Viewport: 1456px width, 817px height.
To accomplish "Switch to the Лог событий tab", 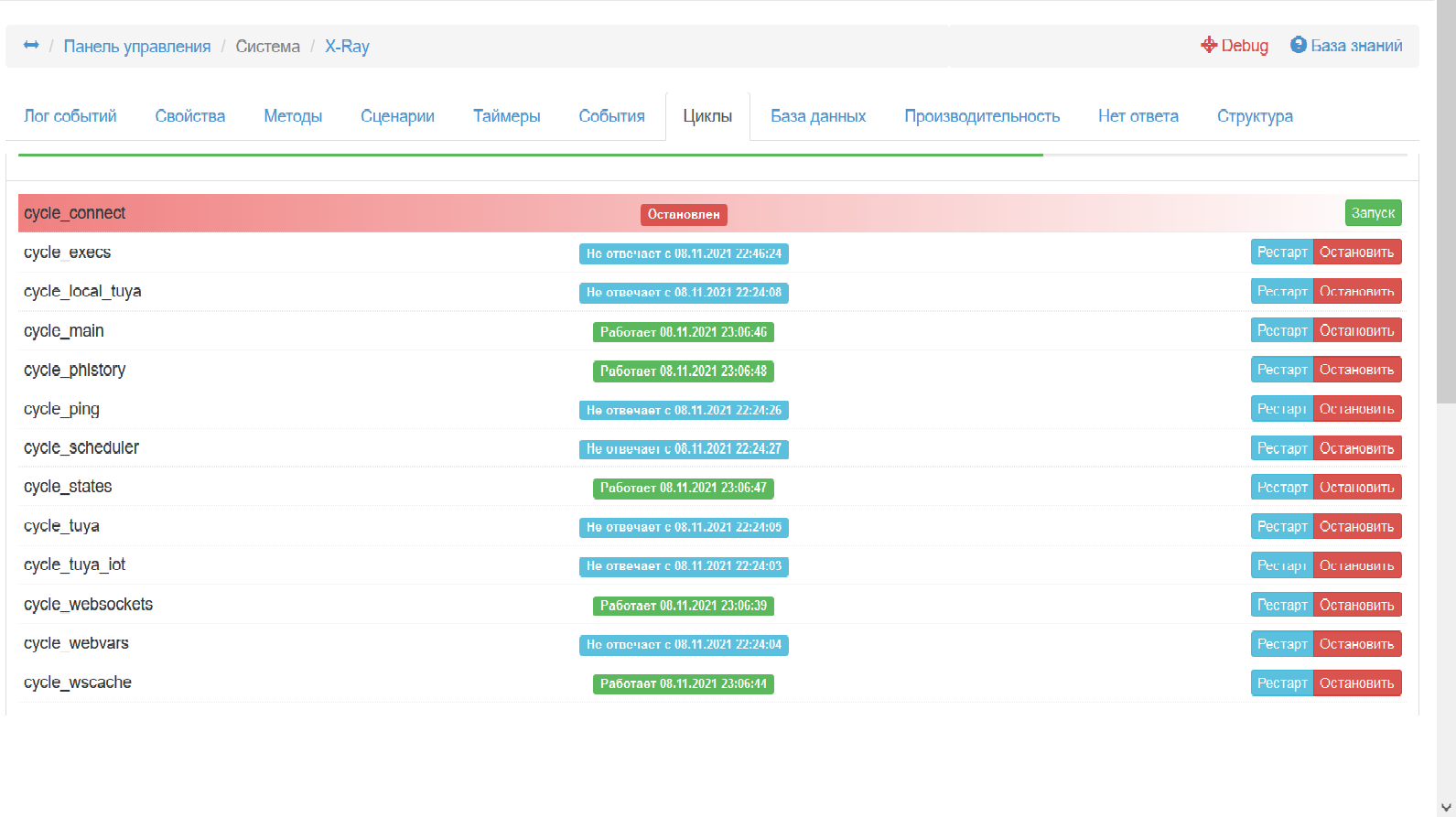I will (x=70, y=116).
